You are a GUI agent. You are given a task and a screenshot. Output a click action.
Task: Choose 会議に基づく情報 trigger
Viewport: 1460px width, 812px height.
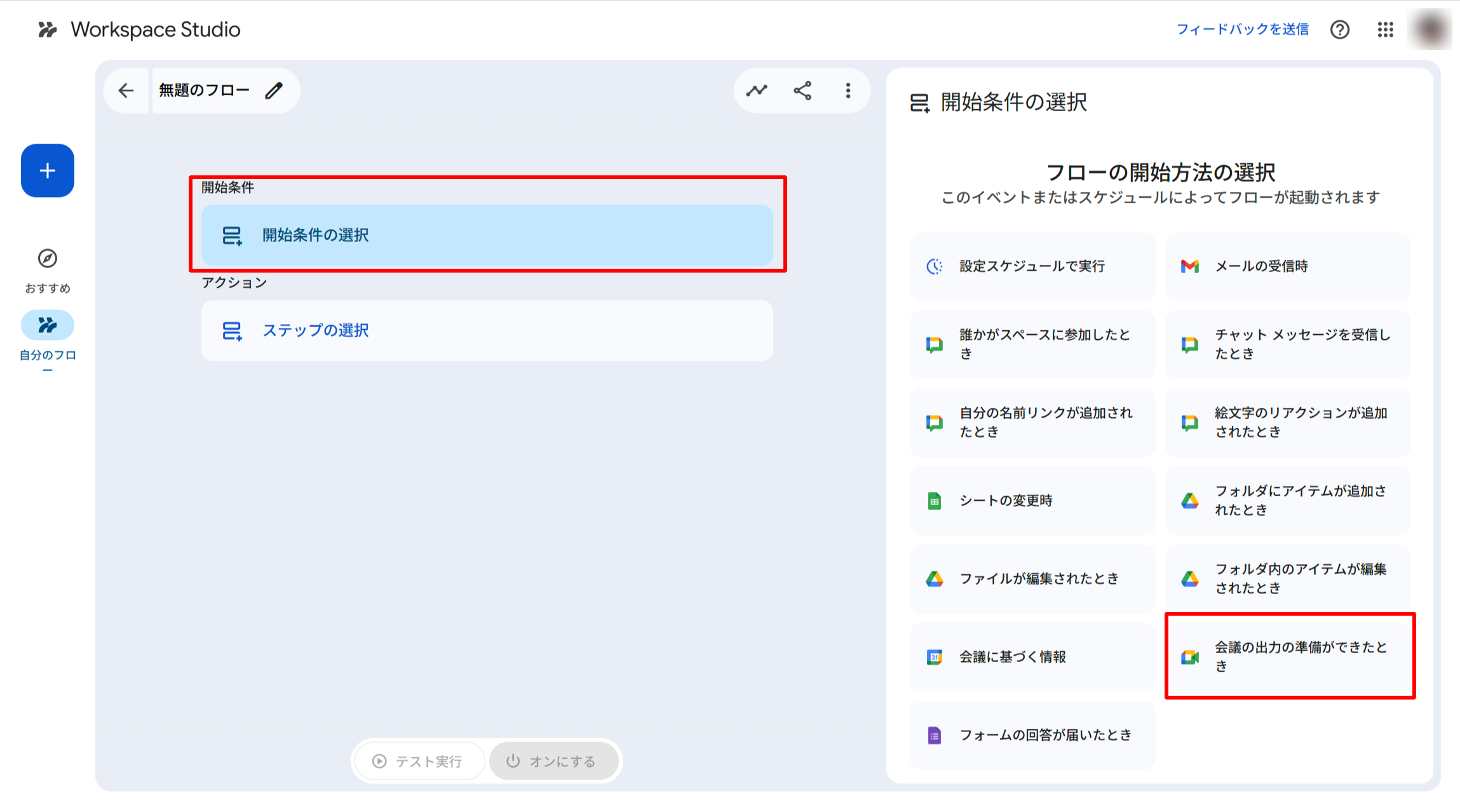coord(1032,657)
